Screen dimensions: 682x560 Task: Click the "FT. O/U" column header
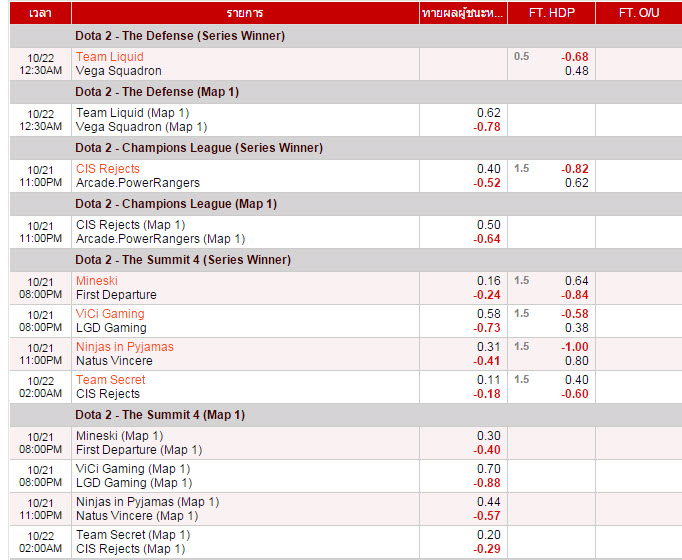pos(639,13)
